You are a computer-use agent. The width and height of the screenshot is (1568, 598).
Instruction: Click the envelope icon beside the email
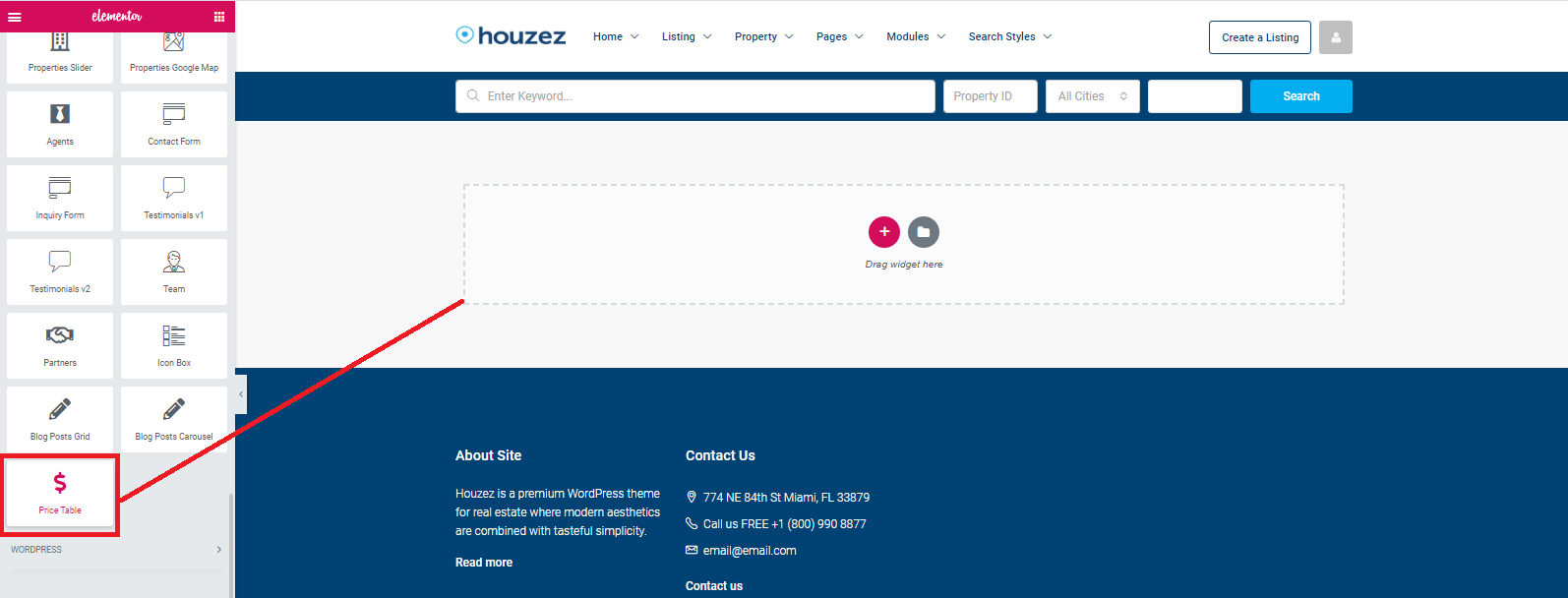692,550
